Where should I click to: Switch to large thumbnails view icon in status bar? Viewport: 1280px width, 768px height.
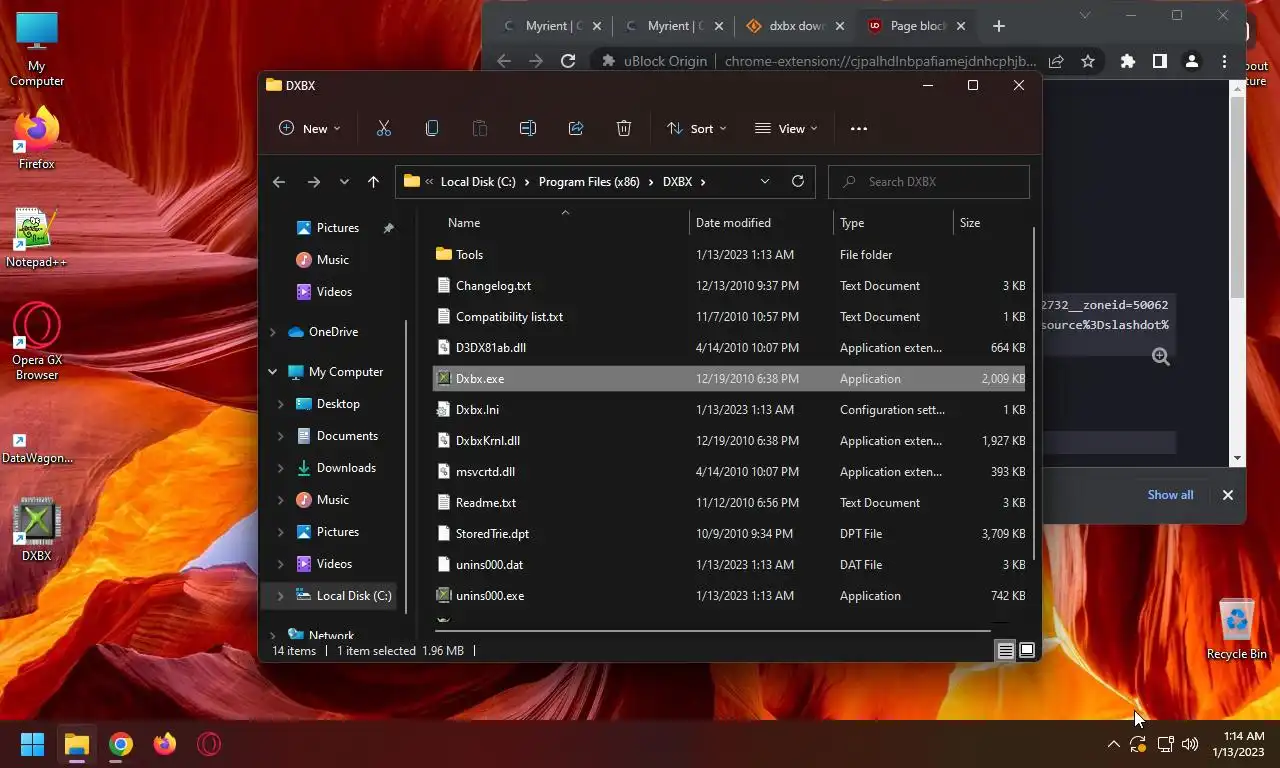tap(1027, 651)
